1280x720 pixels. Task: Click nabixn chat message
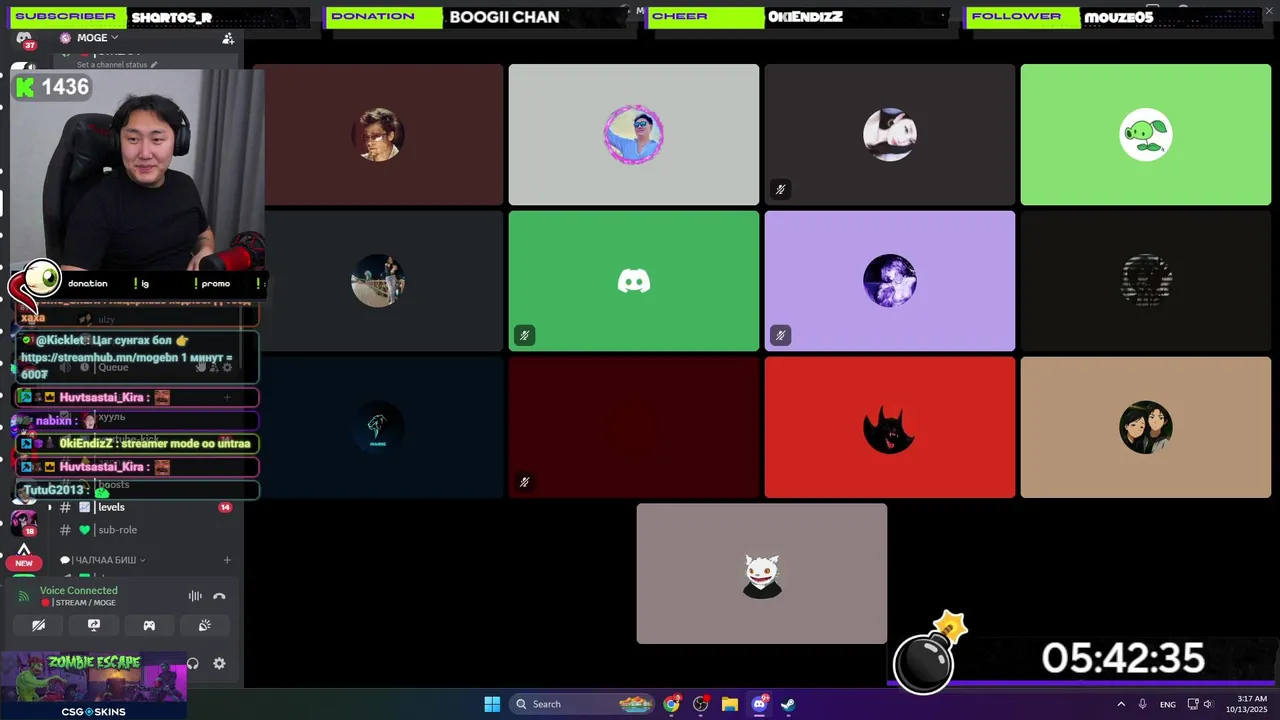pos(137,421)
